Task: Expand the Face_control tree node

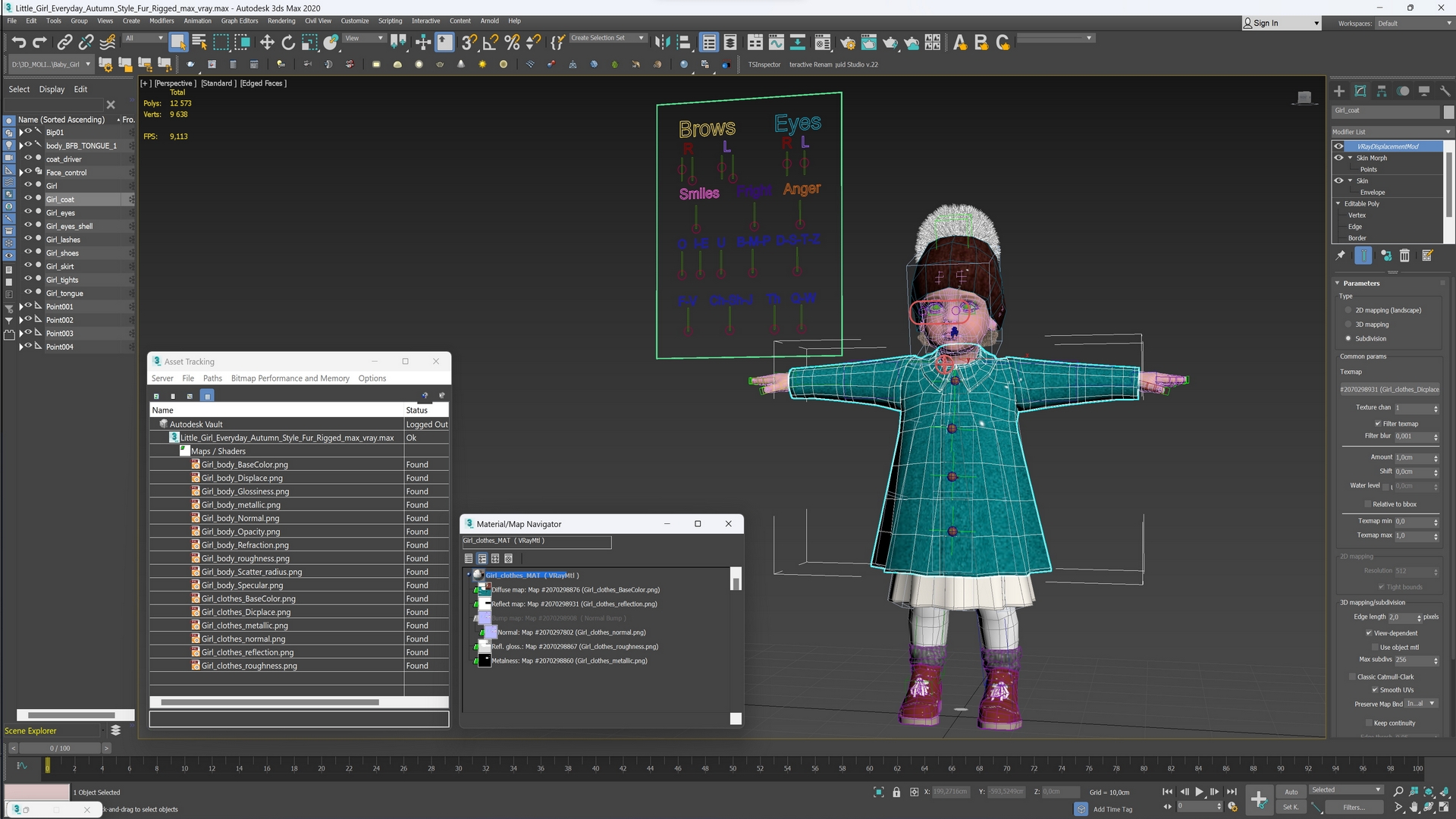Action: (x=21, y=172)
